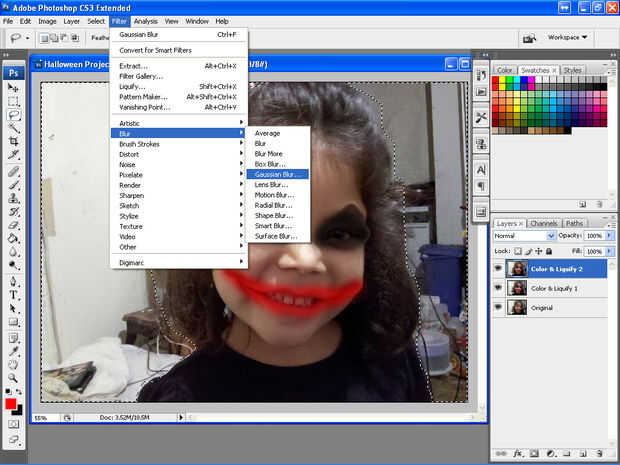620x465 pixels.
Task: Toggle lock all
Action: [549, 251]
